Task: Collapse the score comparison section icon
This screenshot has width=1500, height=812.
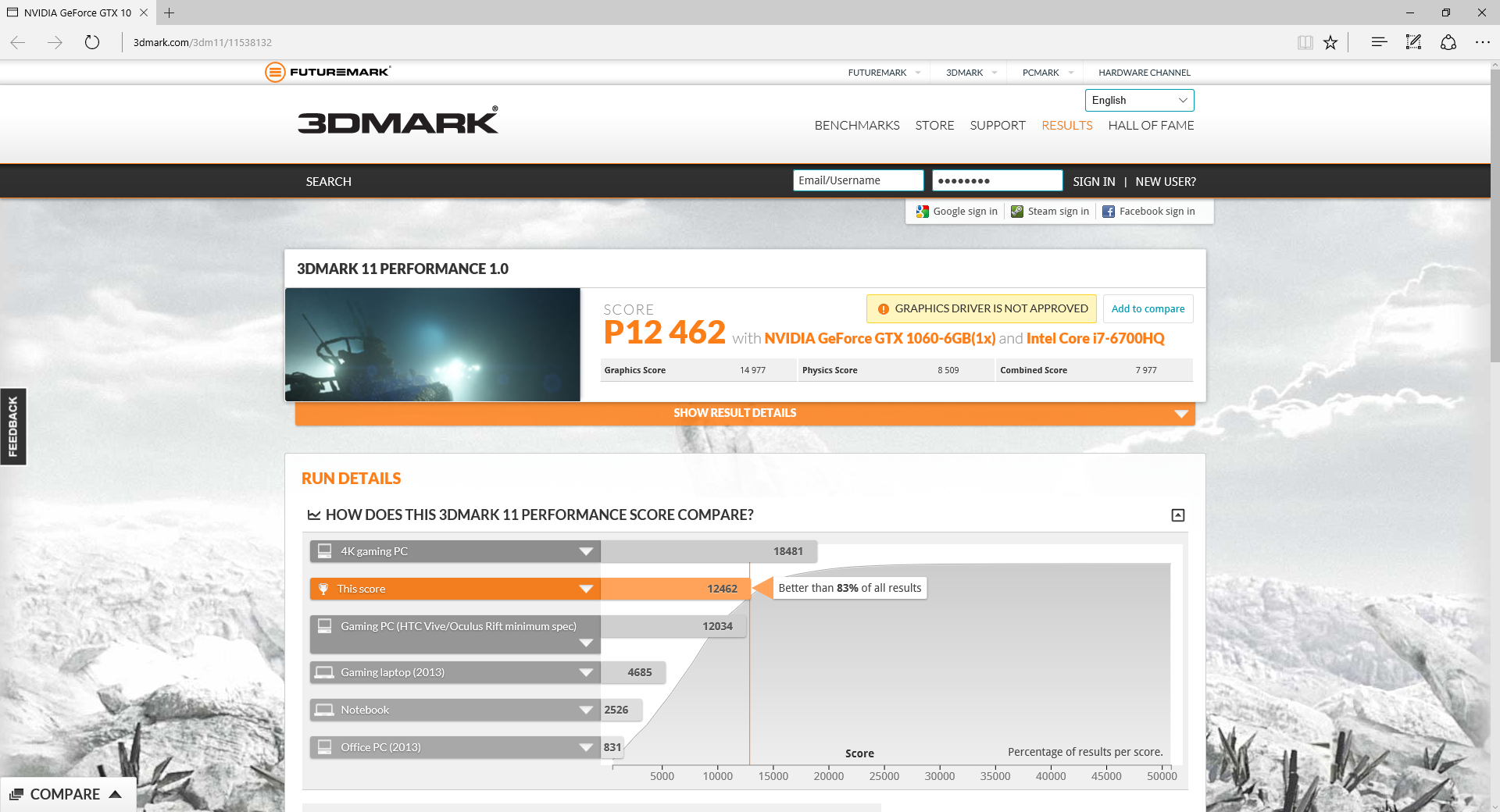Action: coord(1178,515)
